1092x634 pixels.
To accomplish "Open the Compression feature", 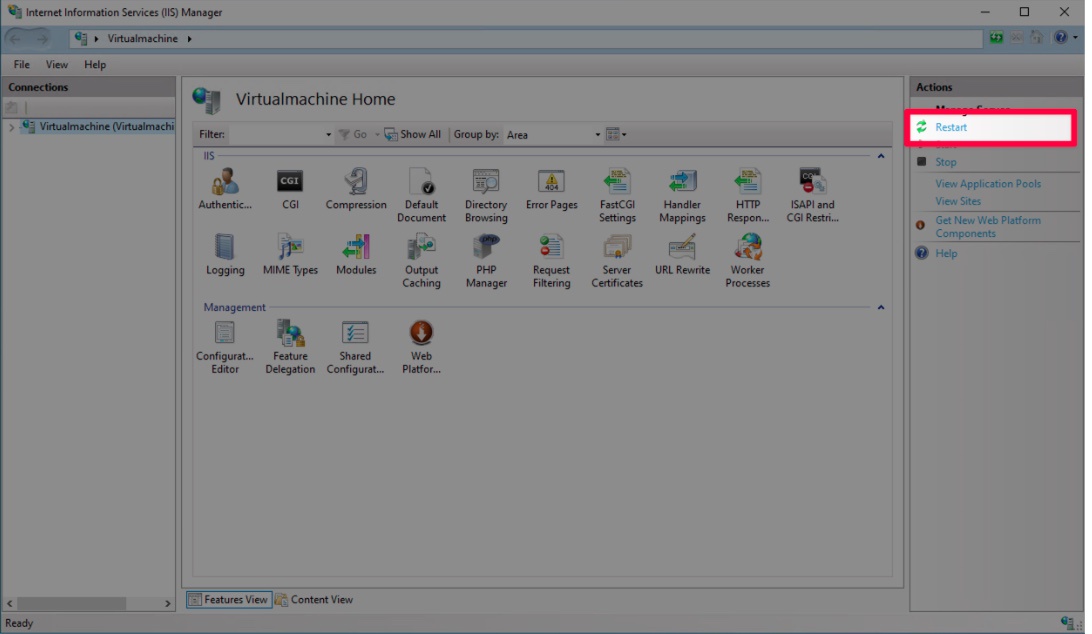I will (x=356, y=189).
